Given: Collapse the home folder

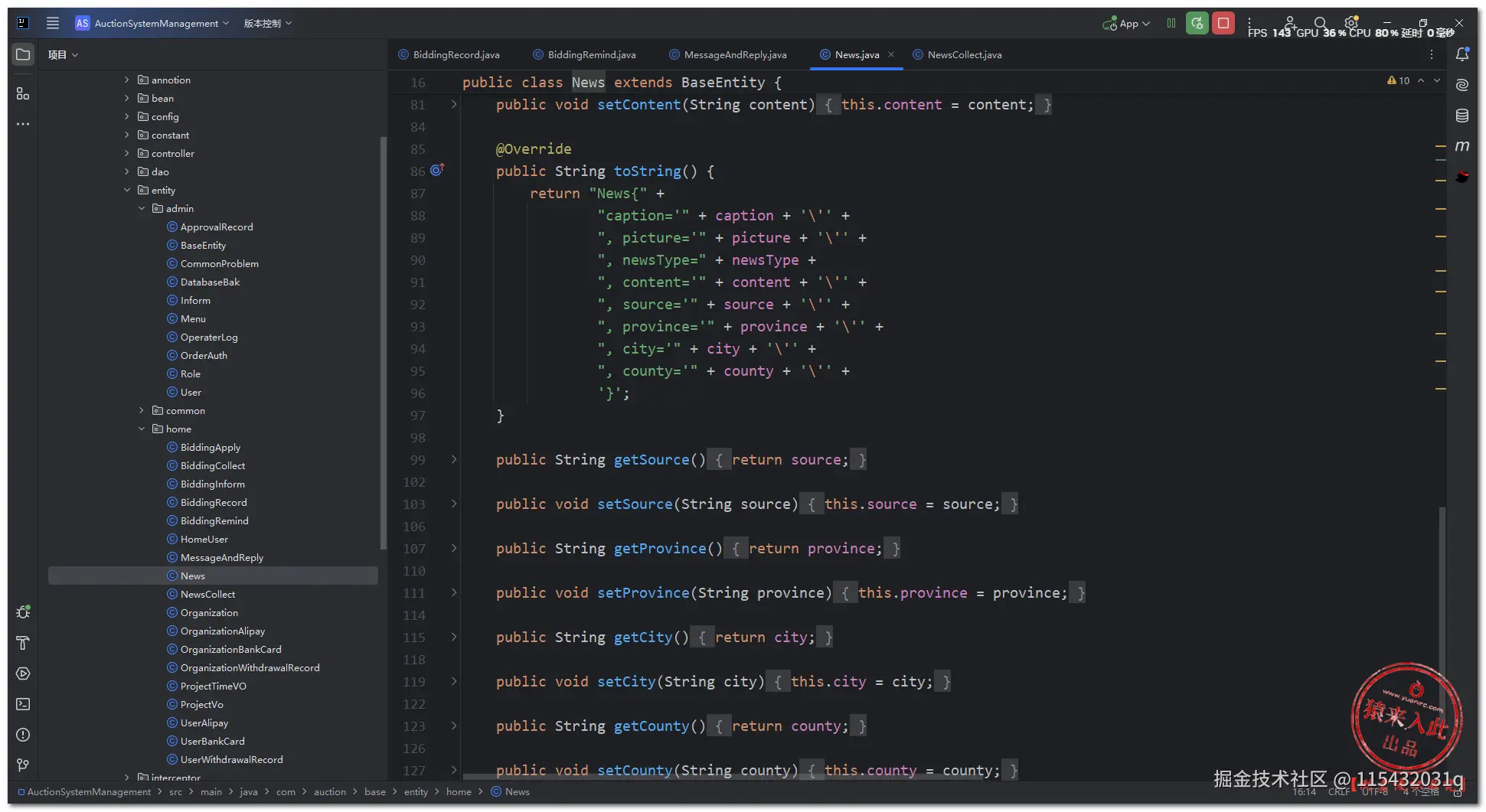Looking at the screenshot, I should tap(142, 429).
